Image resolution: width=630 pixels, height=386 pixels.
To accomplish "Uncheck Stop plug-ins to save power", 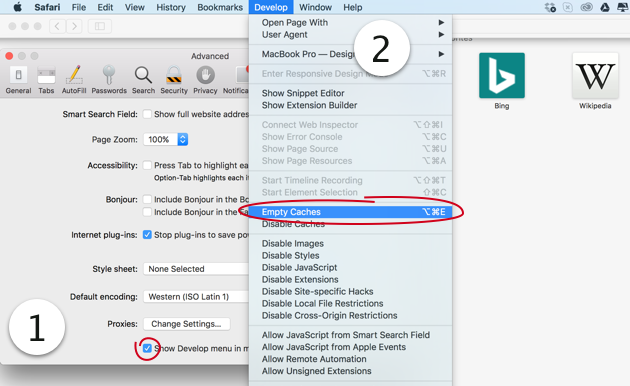I will coord(147,235).
